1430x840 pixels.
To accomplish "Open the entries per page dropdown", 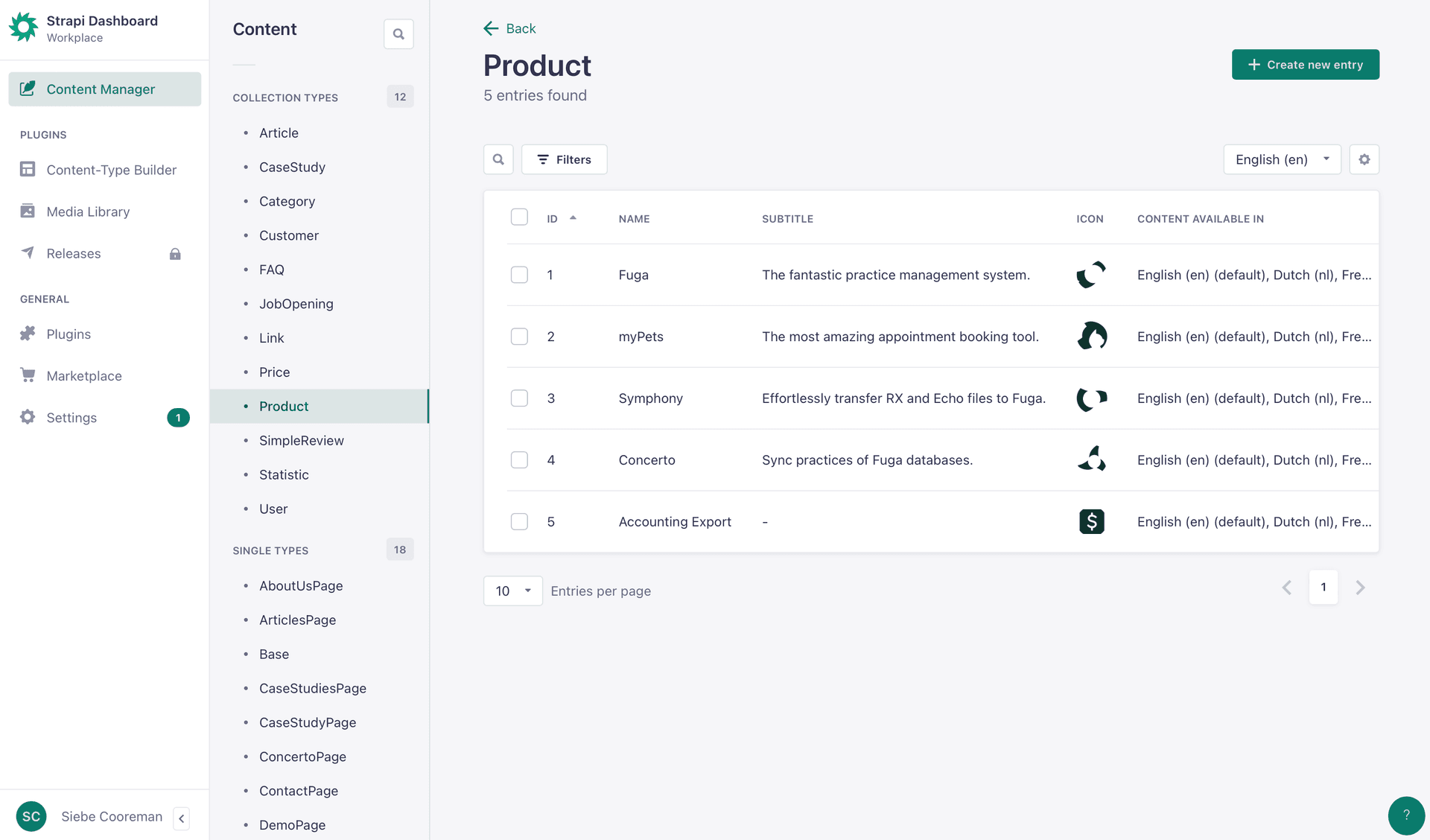I will point(512,591).
